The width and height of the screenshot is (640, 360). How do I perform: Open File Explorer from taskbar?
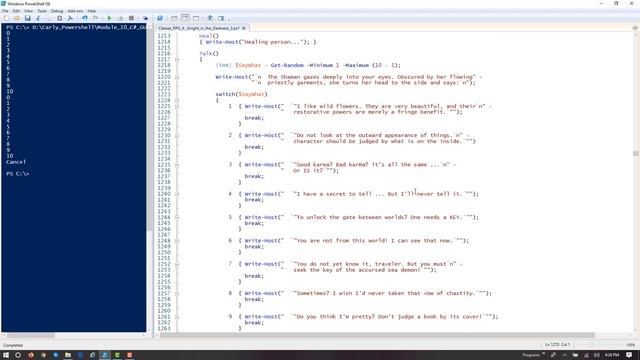(68, 355)
